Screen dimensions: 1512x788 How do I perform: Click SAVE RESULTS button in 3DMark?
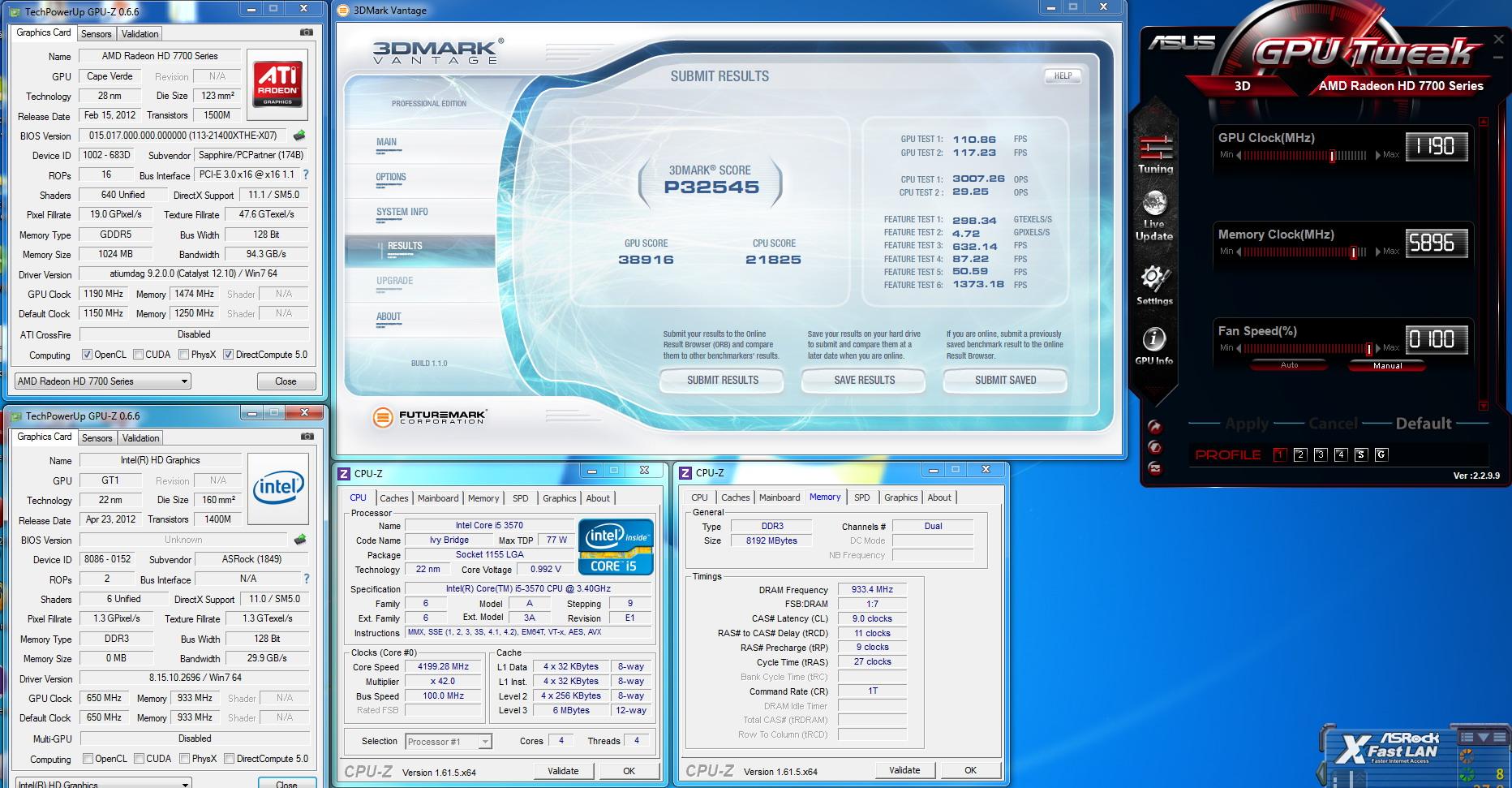tap(865, 380)
